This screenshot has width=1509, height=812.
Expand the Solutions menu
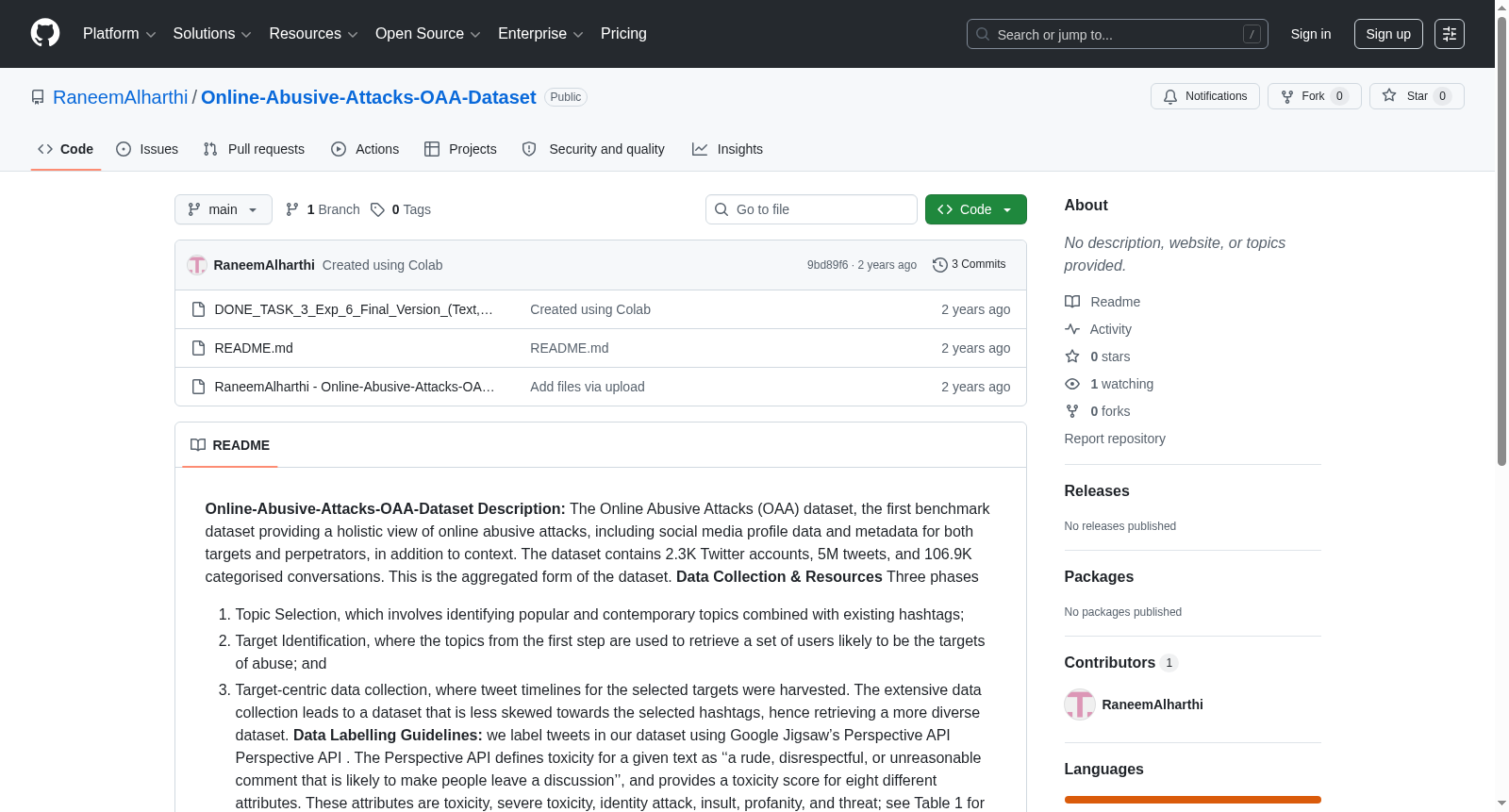coord(212,34)
